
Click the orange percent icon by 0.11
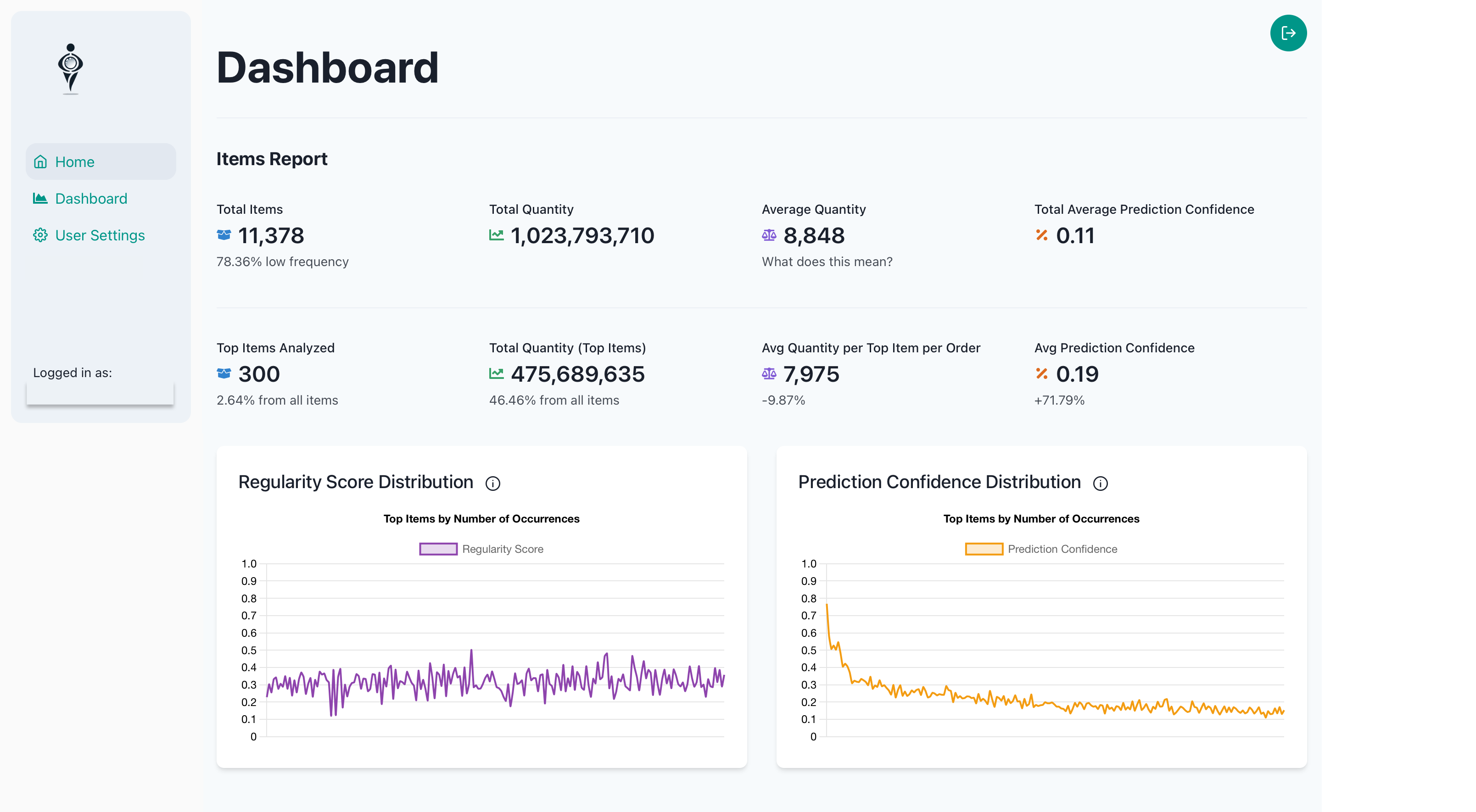[x=1042, y=235]
